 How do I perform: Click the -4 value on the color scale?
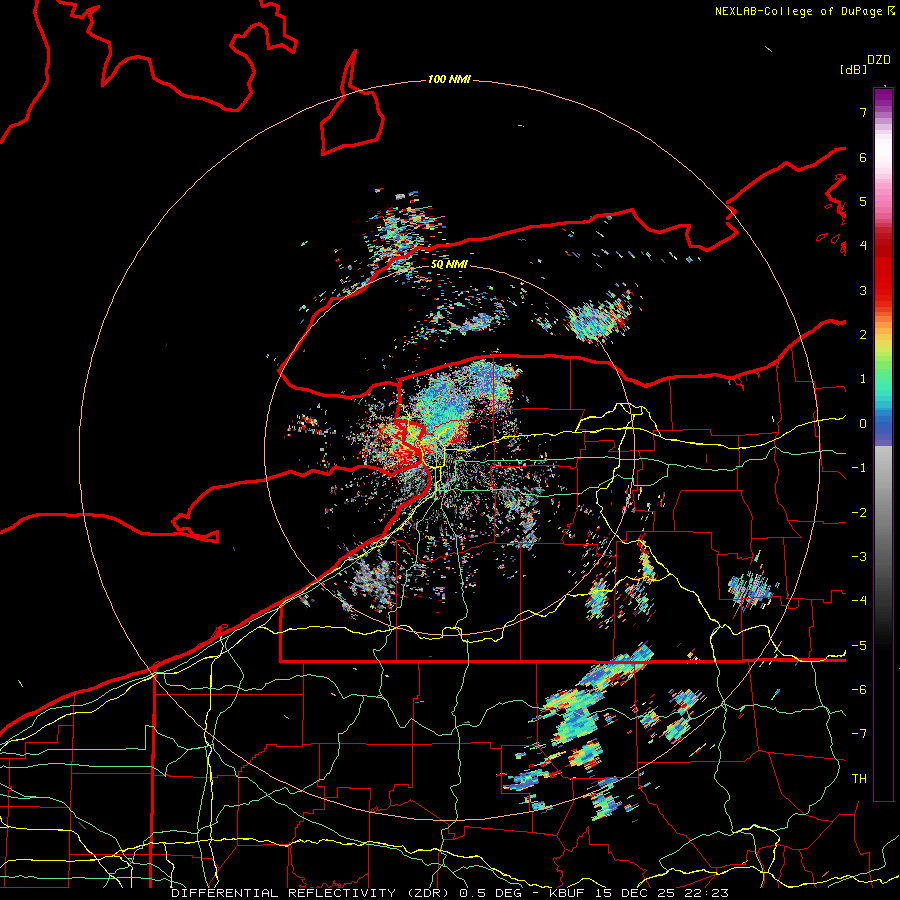tap(859, 600)
